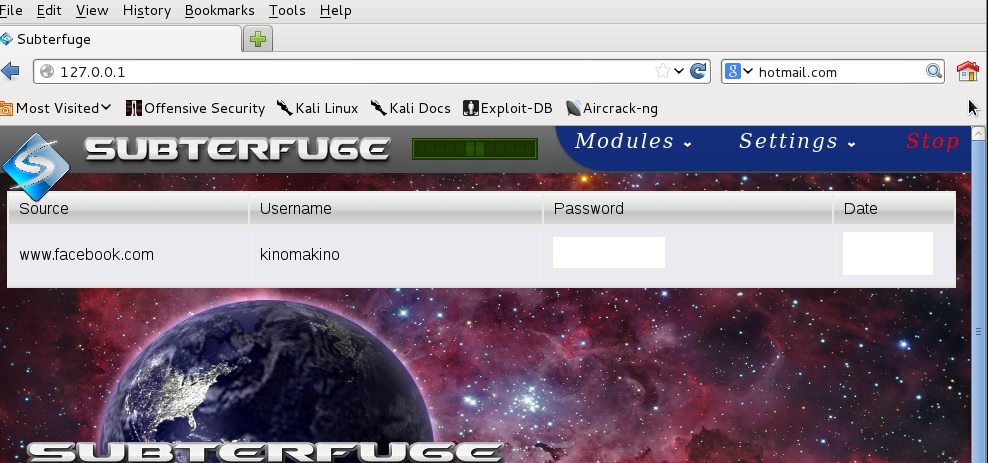The width and height of the screenshot is (988, 463).
Task: Click the browser back arrow button
Action: pyautogui.click(x=11, y=72)
